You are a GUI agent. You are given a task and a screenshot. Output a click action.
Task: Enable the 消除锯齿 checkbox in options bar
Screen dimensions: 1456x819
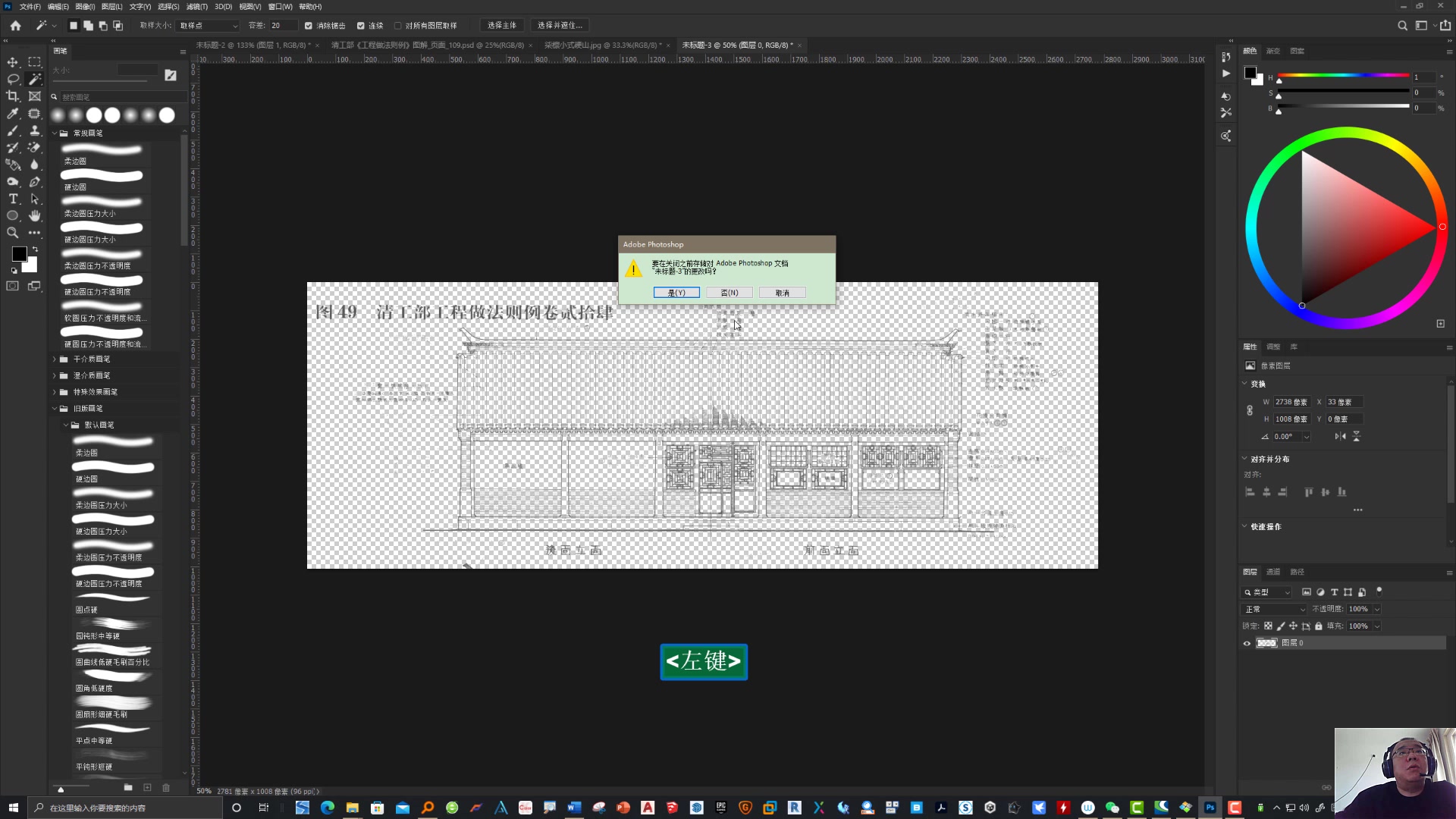[x=309, y=25]
